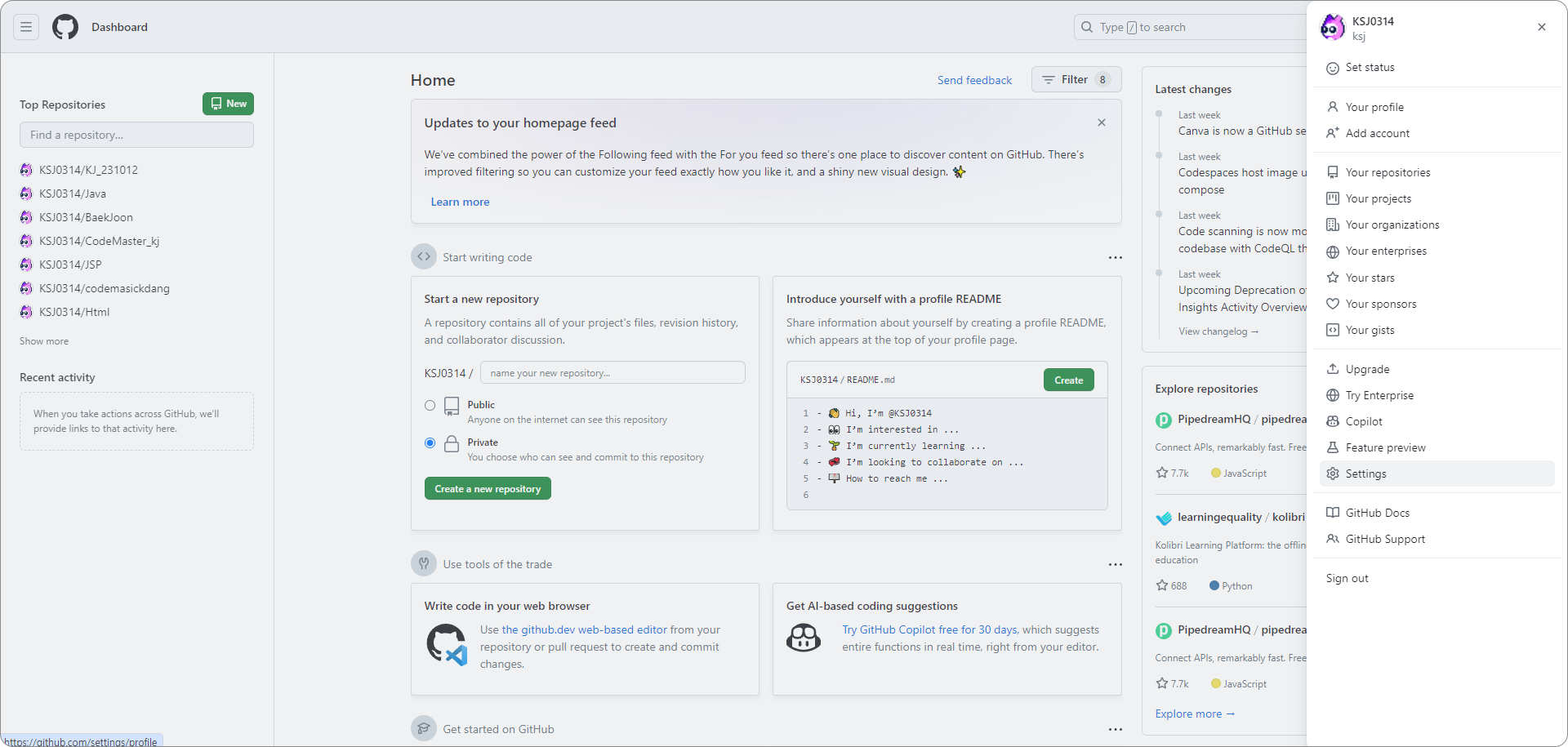Open the KSJ0314/Html repository

click(74, 312)
